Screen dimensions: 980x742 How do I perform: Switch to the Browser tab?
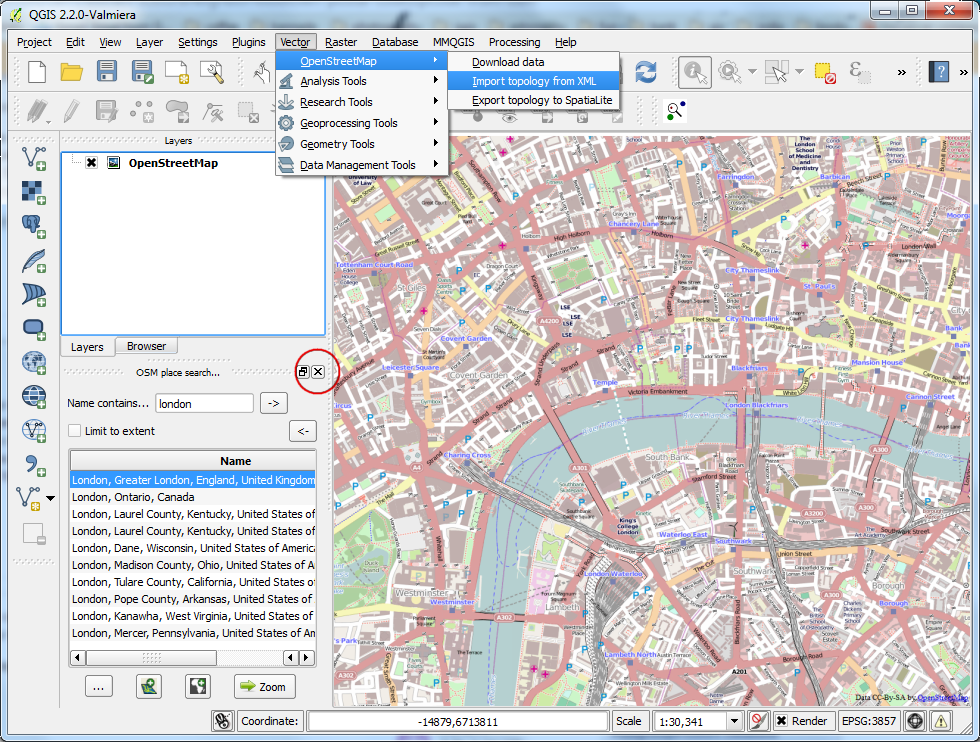click(x=146, y=346)
